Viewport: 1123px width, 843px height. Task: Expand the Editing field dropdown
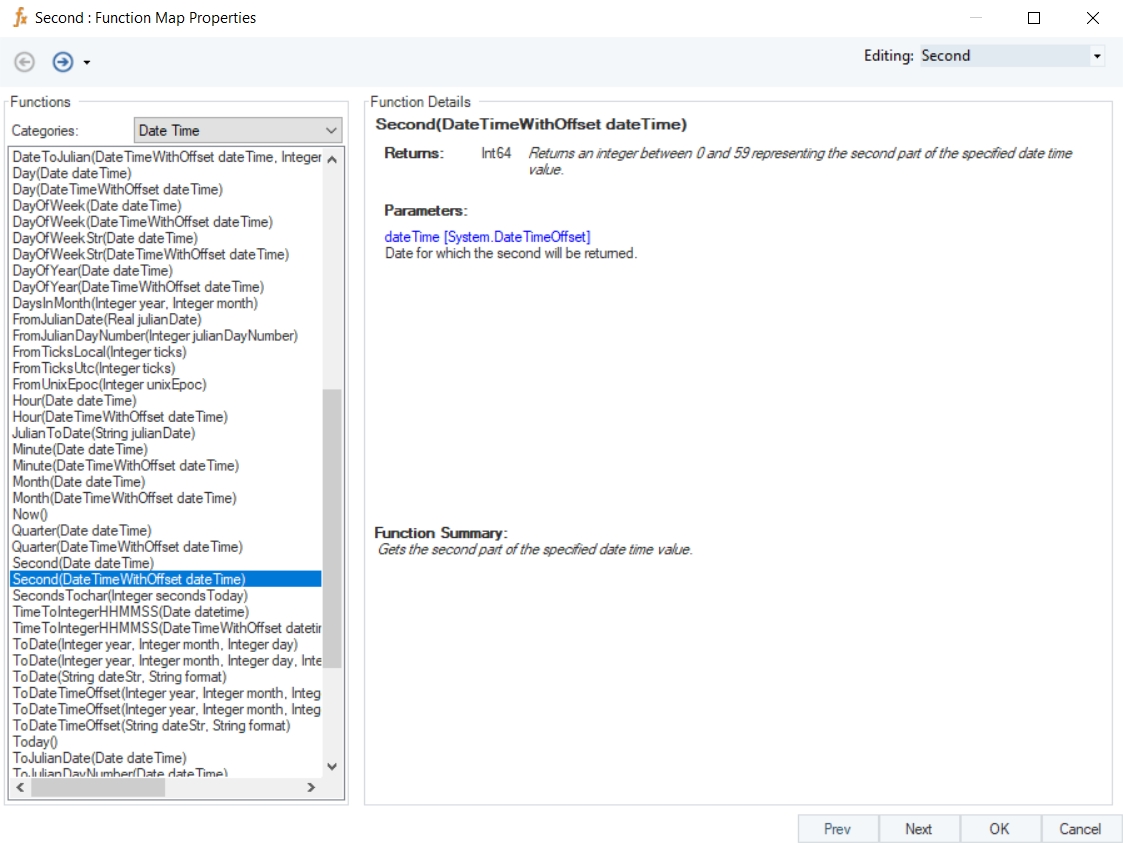coord(1097,56)
